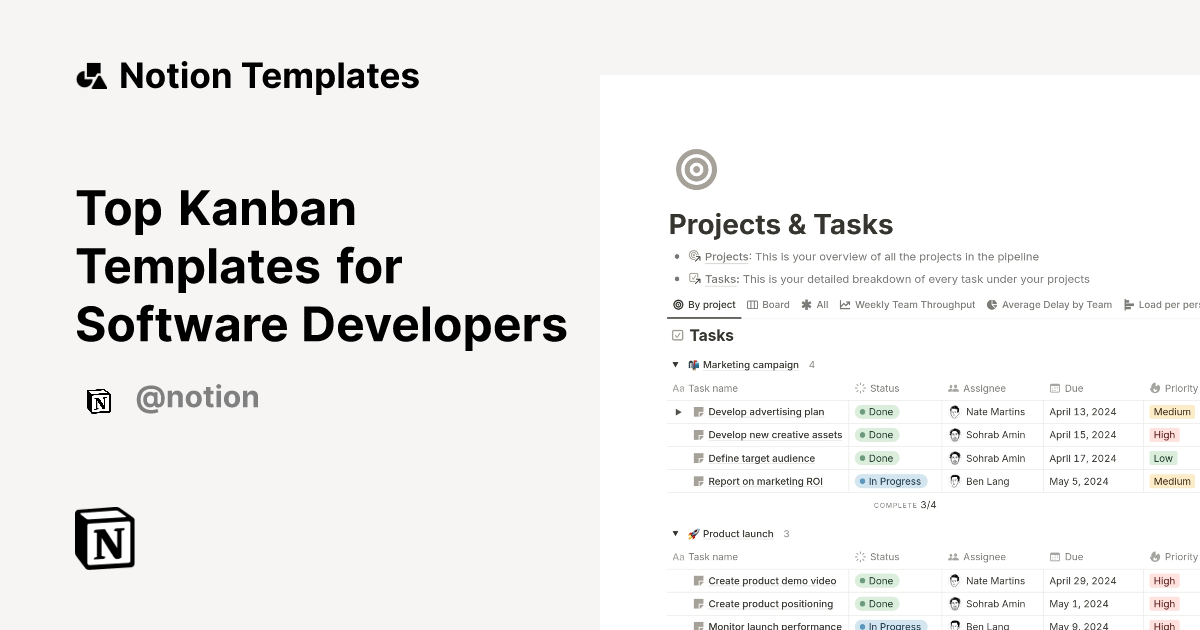The height and width of the screenshot is (630, 1200).
Task: Click the By project target view icon
Action: (678, 304)
